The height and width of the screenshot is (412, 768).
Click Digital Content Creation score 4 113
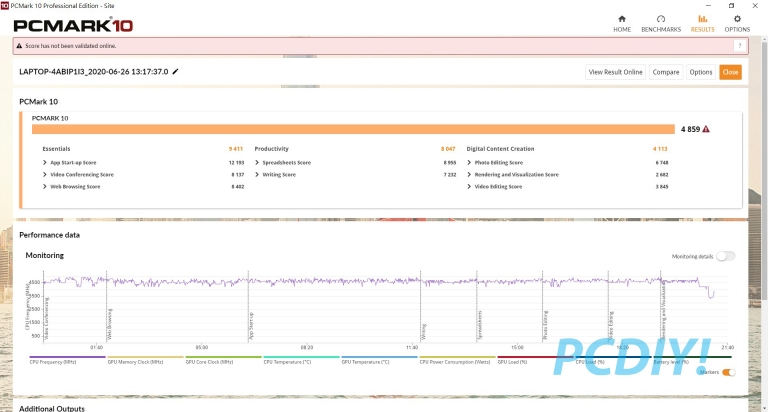click(x=660, y=149)
